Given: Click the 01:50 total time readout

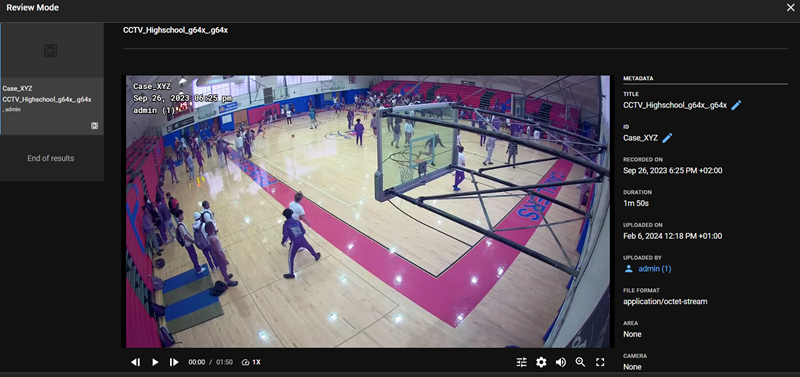Looking at the screenshot, I should [x=224, y=362].
